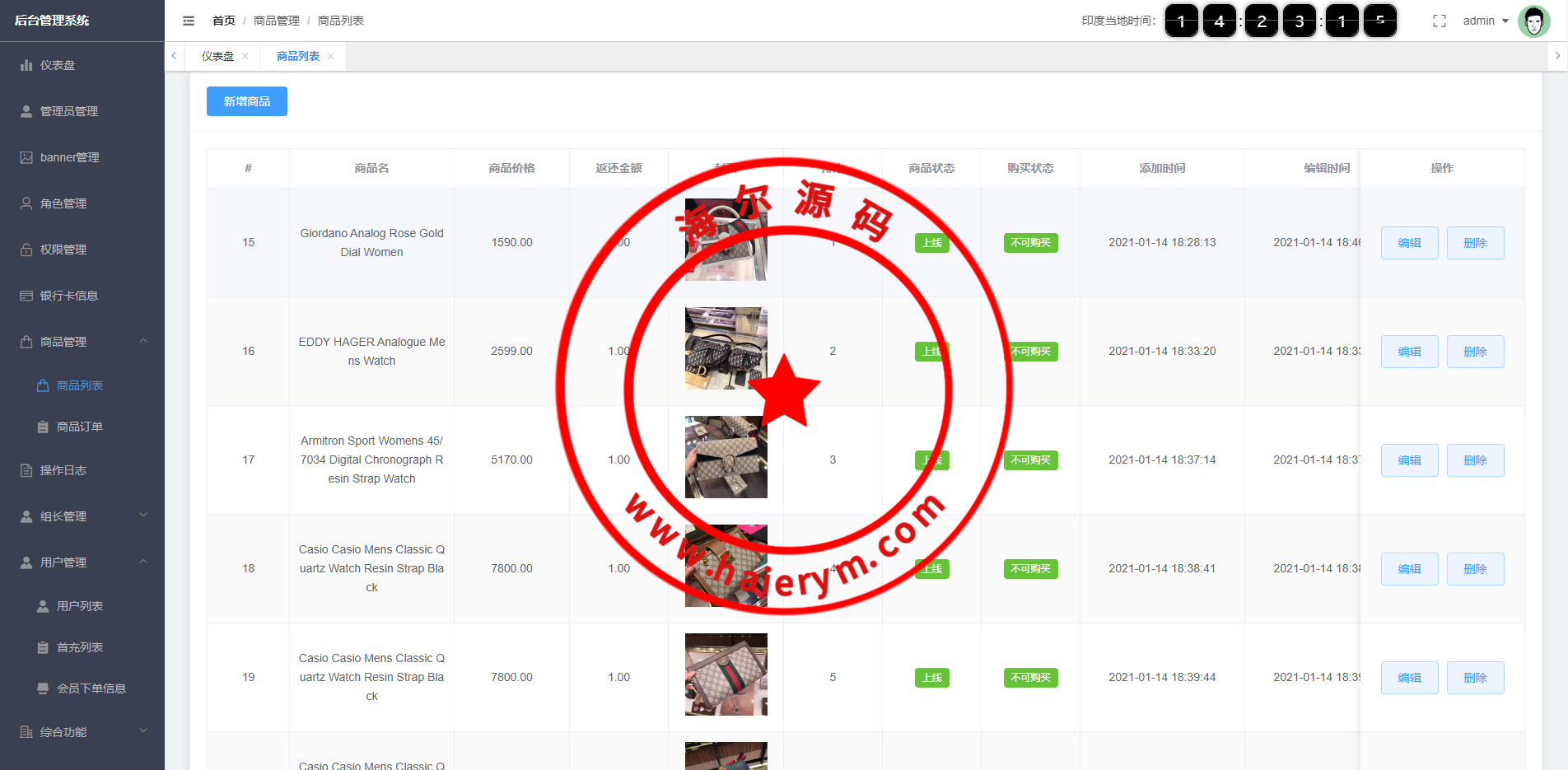Switch to the 仪表盘 tab
1568x770 pixels.
pos(217,56)
